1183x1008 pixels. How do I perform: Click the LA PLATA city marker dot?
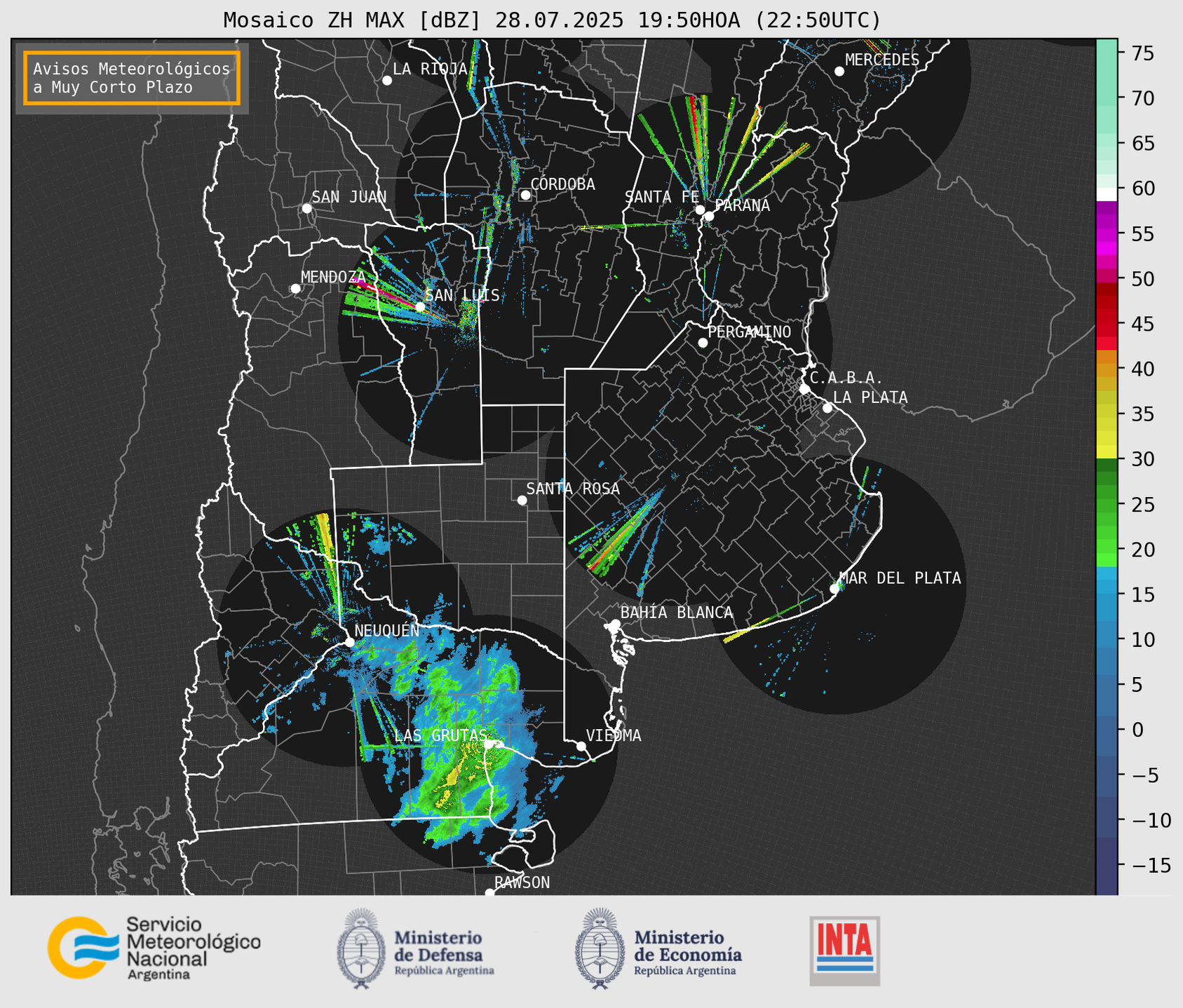(x=827, y=408)
